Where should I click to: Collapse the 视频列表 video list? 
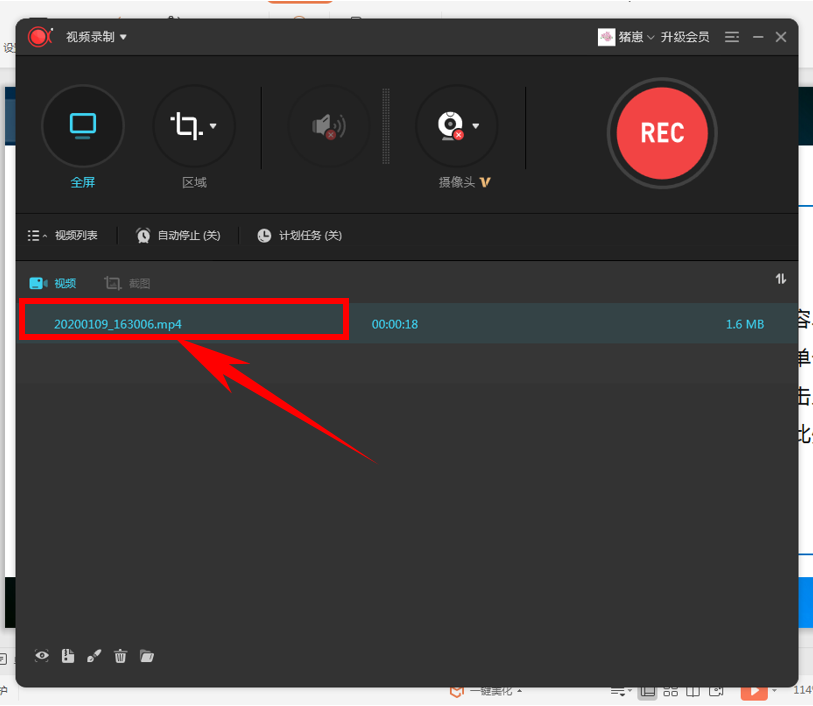63,236
